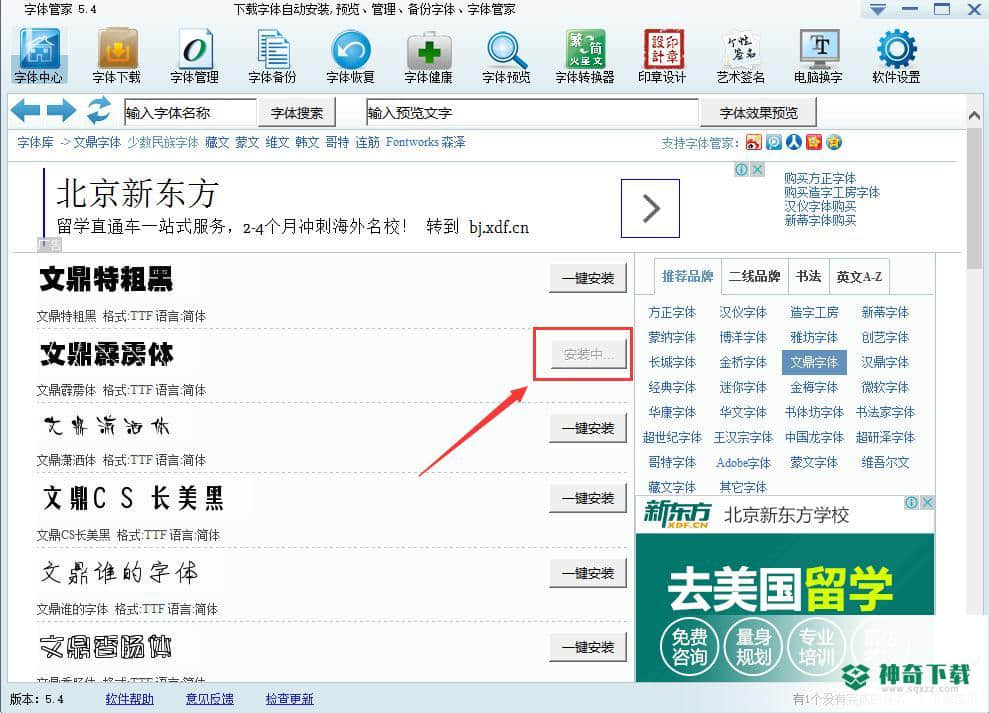Switch to the 书法 tab
This screenshot has width=989, height=713.
pos(808,276)
